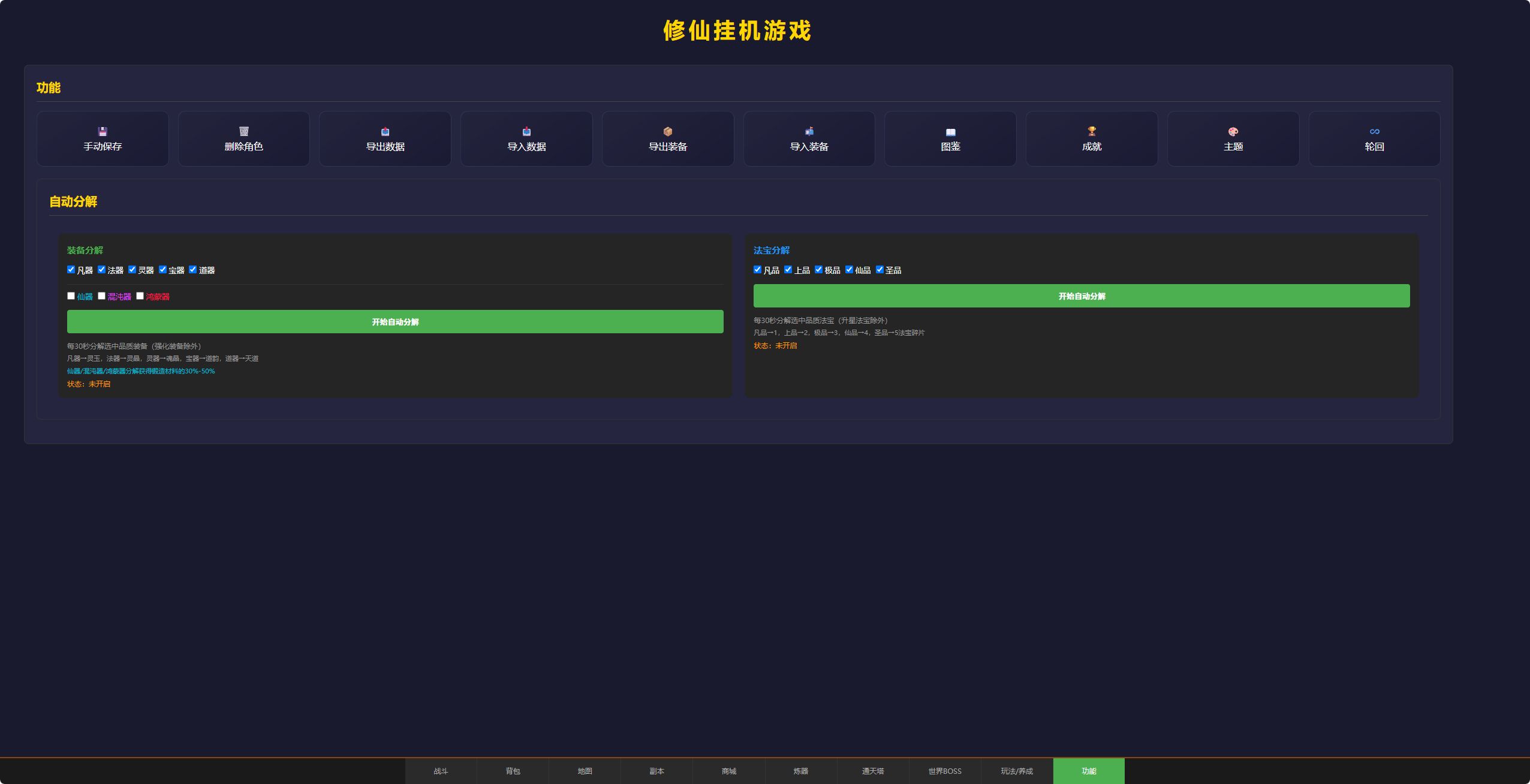The image size is (1530, 784).
Task: Switch to the 炼器 tab
Action: coord(801,771)
